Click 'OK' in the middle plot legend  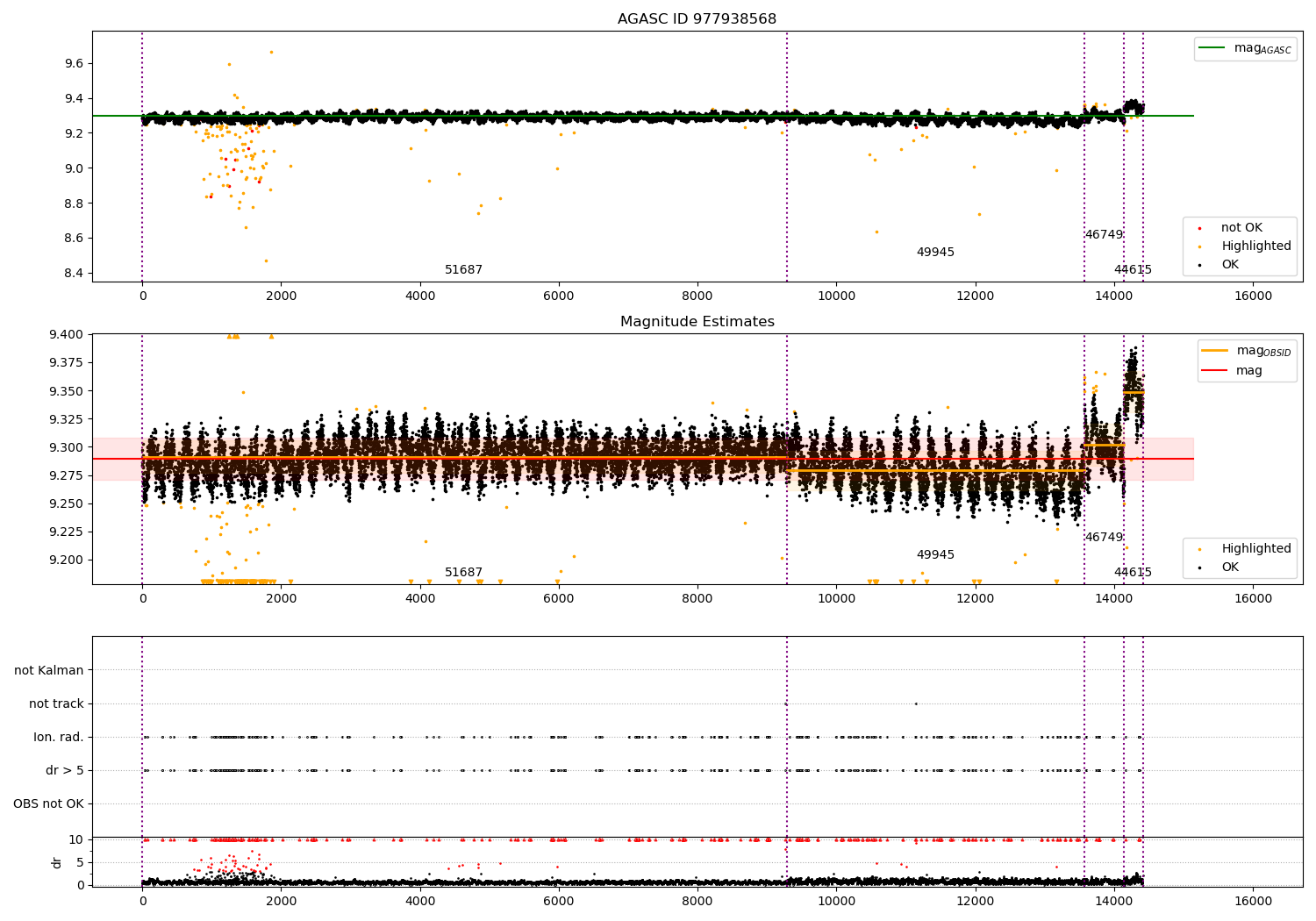pyautogui.click(x=1230, y=568)
